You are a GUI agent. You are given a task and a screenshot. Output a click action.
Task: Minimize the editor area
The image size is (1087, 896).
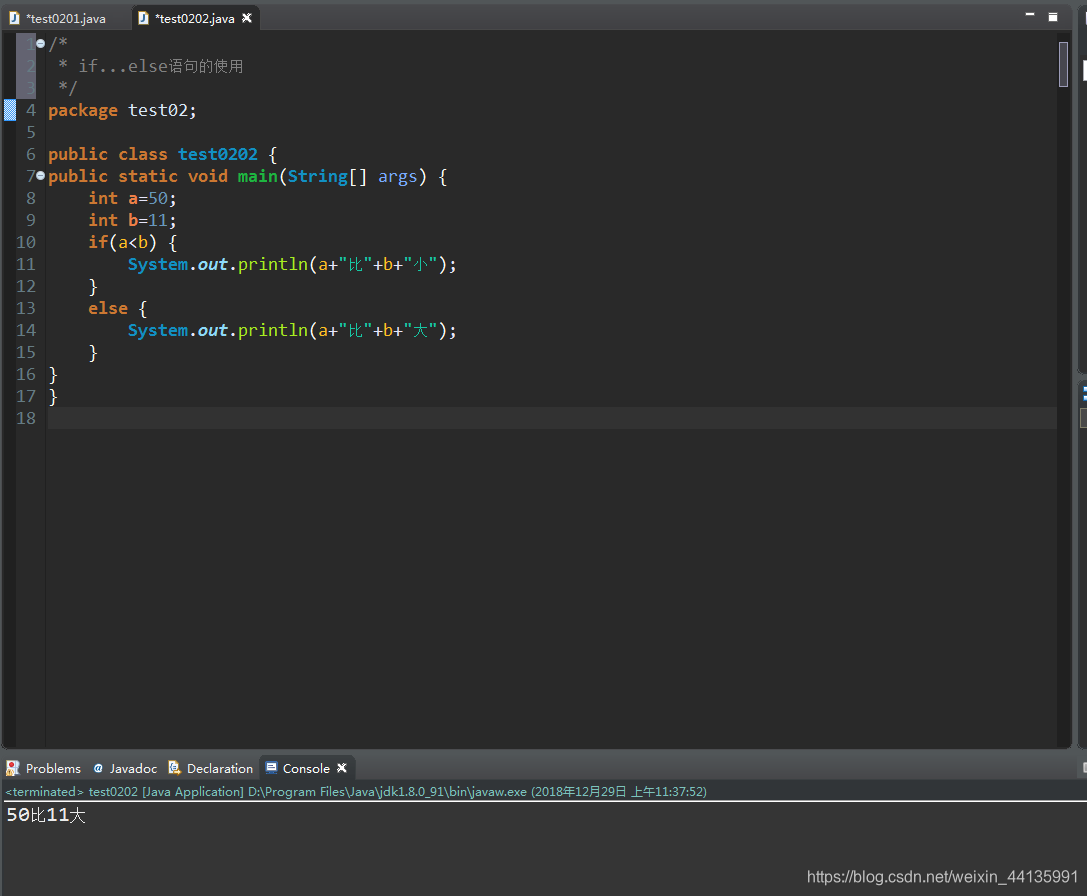[1029, 15]
